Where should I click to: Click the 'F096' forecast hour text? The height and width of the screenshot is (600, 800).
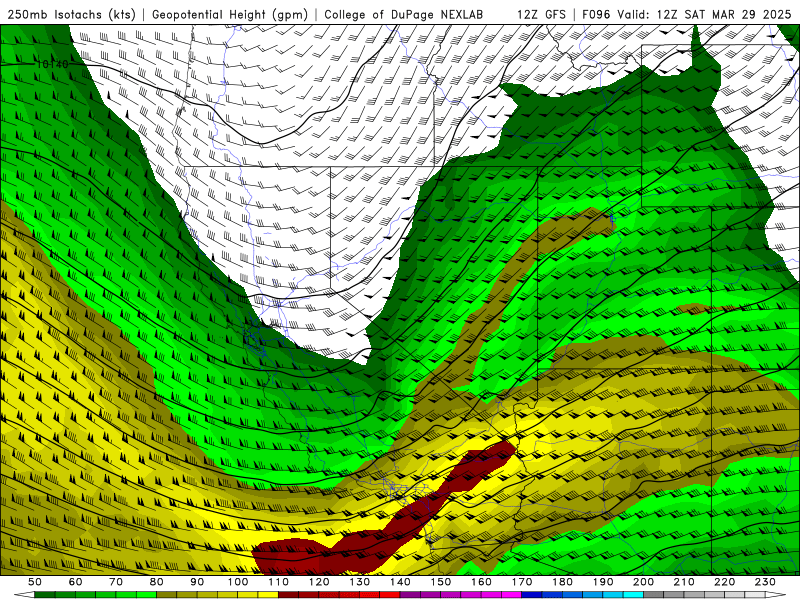pyautogui.click(x=596, y=14)
